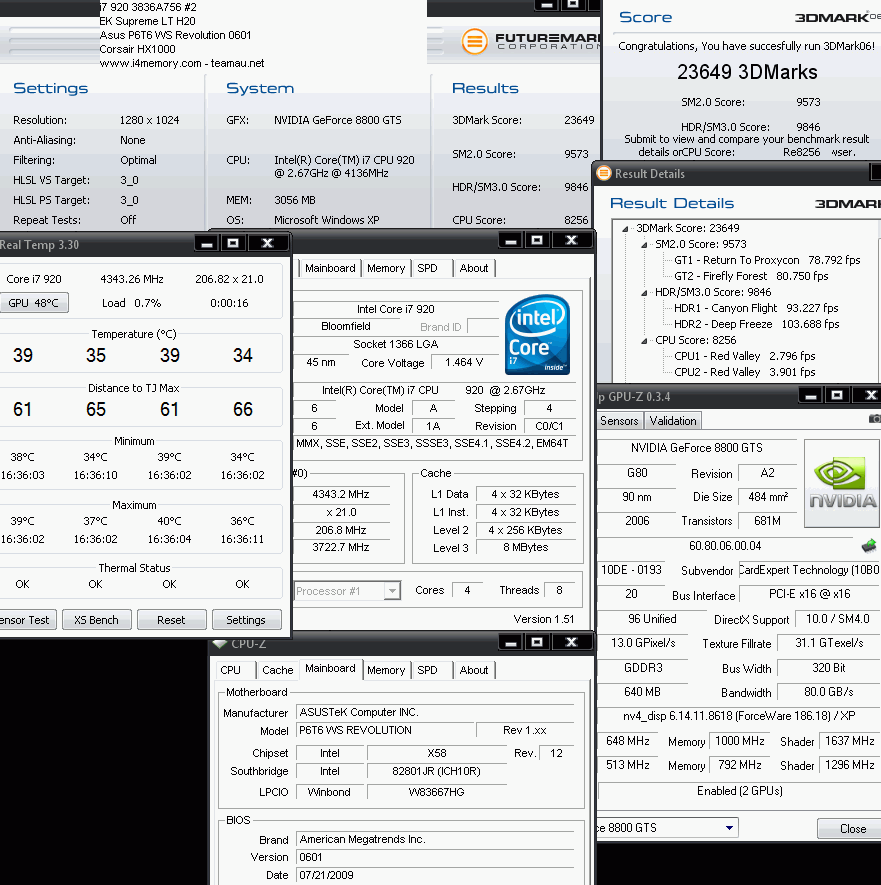
Task: Click the GPU name field NVIDIA GeForce 8800 GTS
Action: point(696,448)
